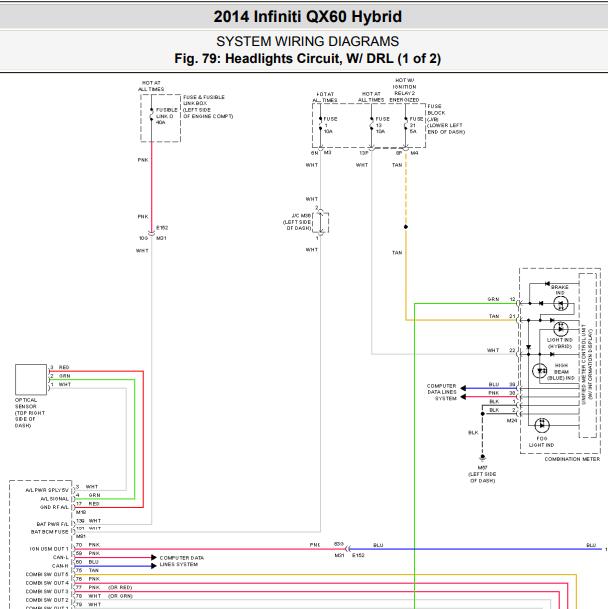Click the J/C M96 joint connector symbol
This screenshot has width=608, height=609.
click(x=321, y=222)
